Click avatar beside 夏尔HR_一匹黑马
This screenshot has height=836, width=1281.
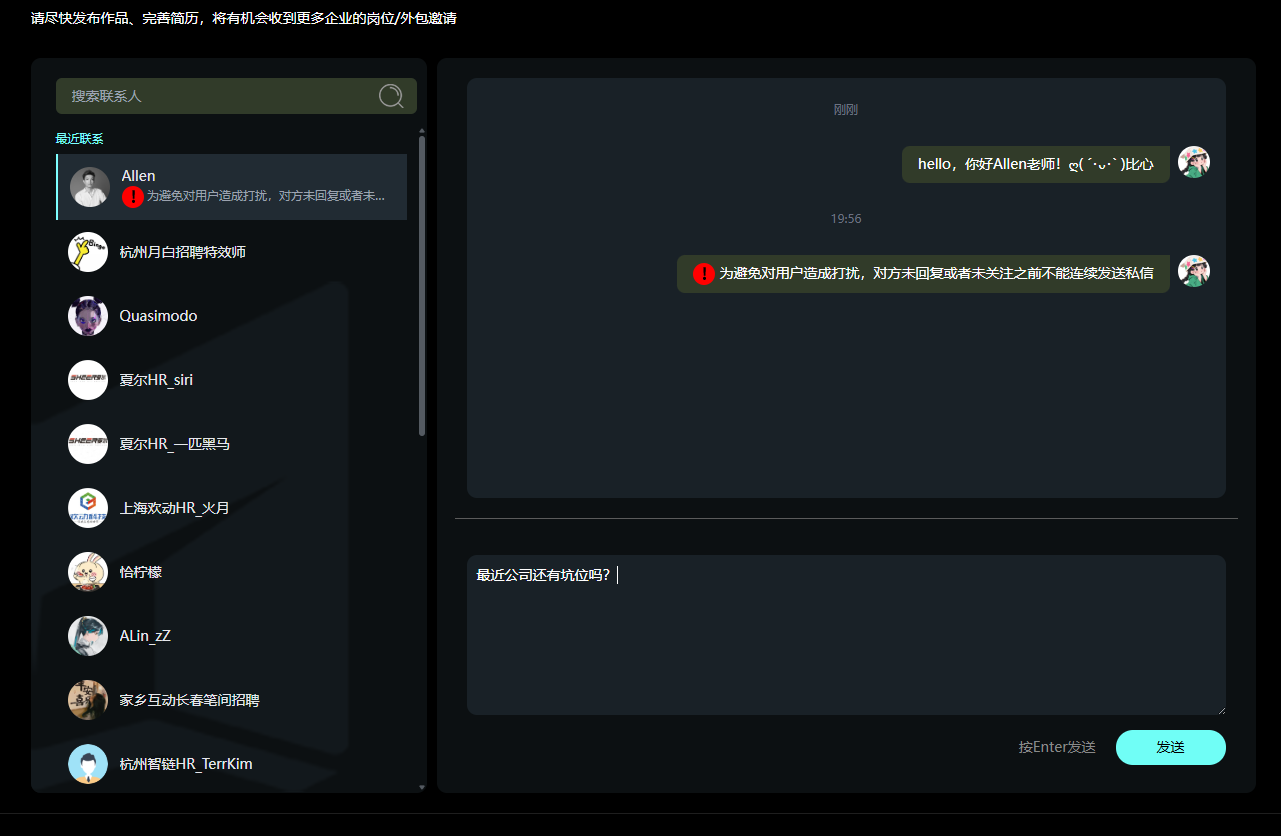click(x=88, y=444)
